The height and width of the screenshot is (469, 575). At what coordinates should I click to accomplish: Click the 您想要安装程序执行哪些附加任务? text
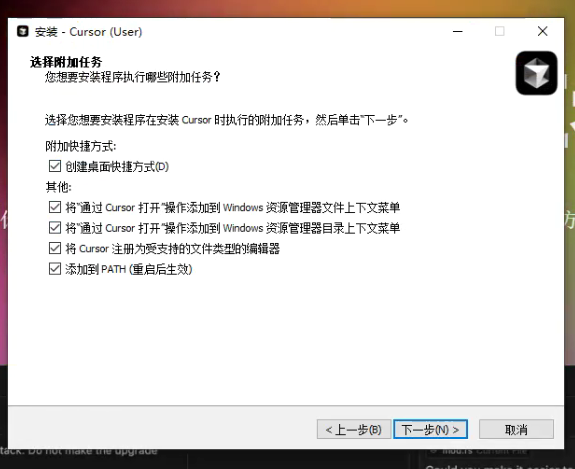(132, 77)
